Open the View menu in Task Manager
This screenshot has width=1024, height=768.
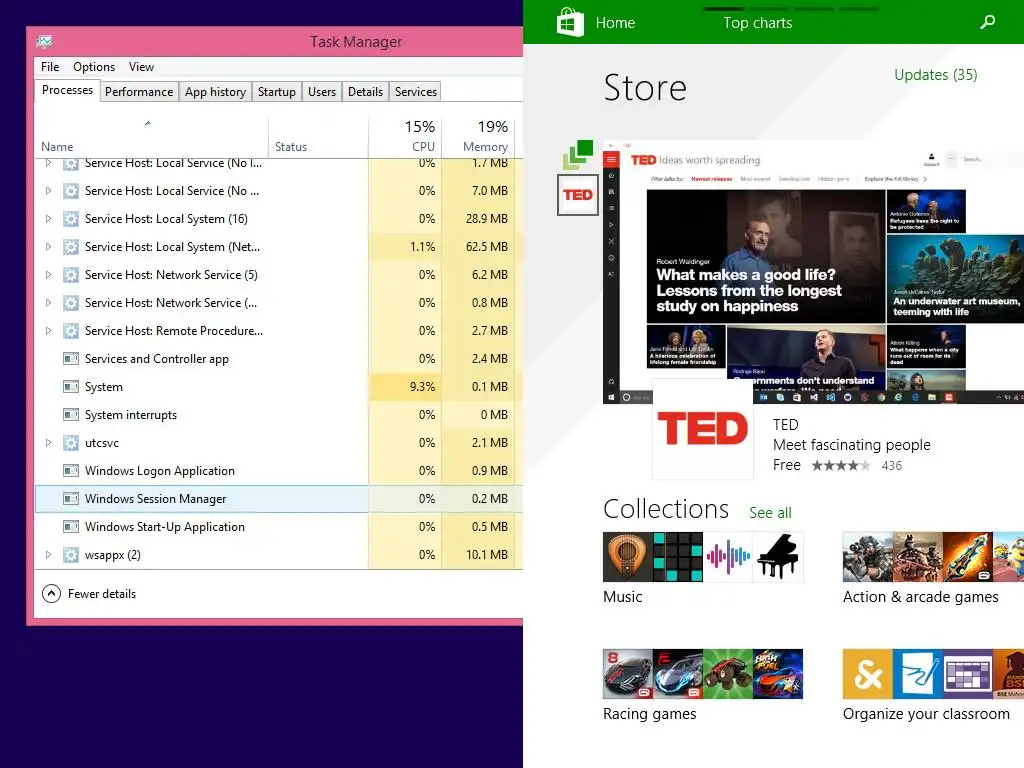point(141,67)
